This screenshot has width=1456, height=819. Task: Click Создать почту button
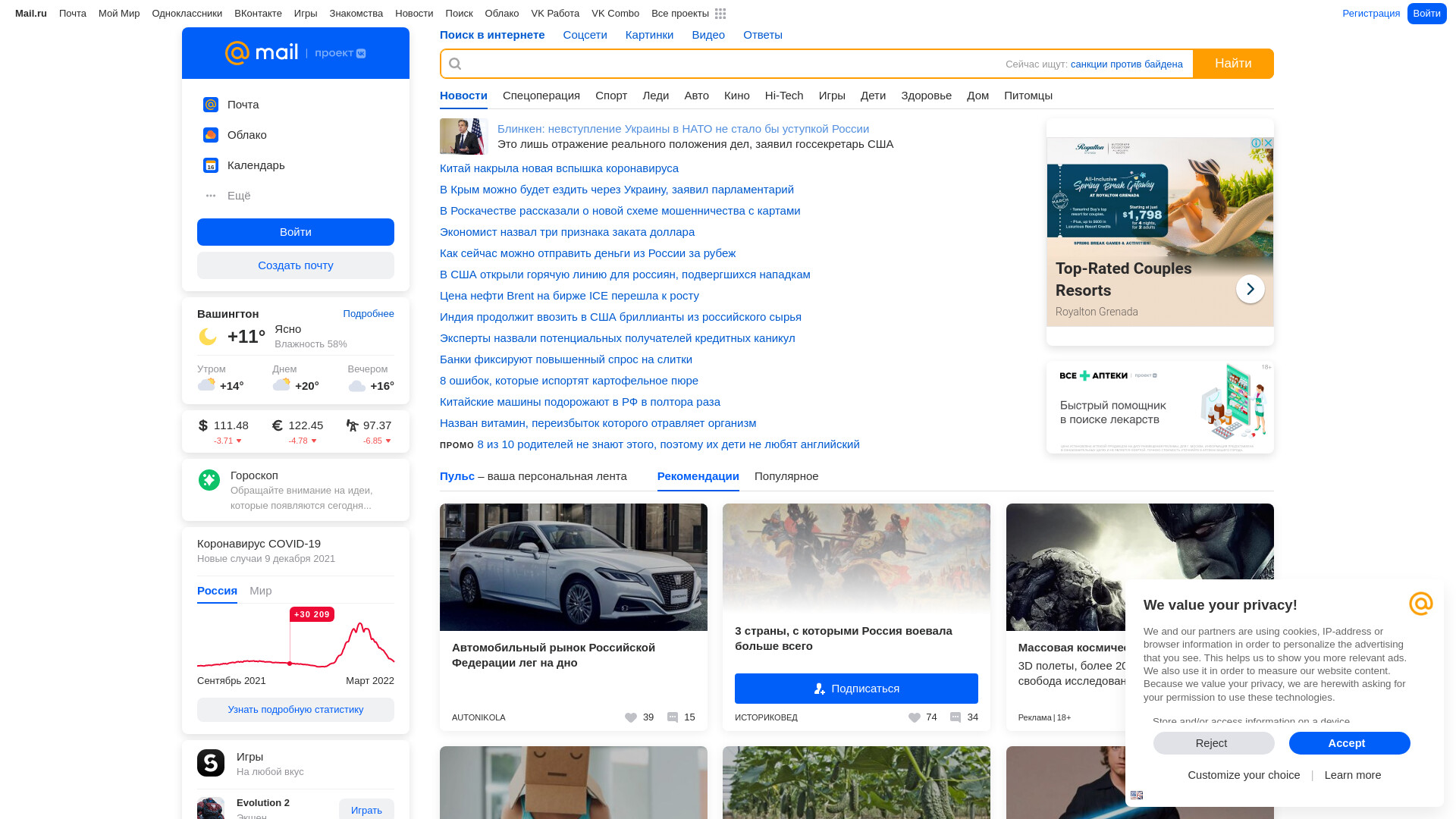point(296,265)
